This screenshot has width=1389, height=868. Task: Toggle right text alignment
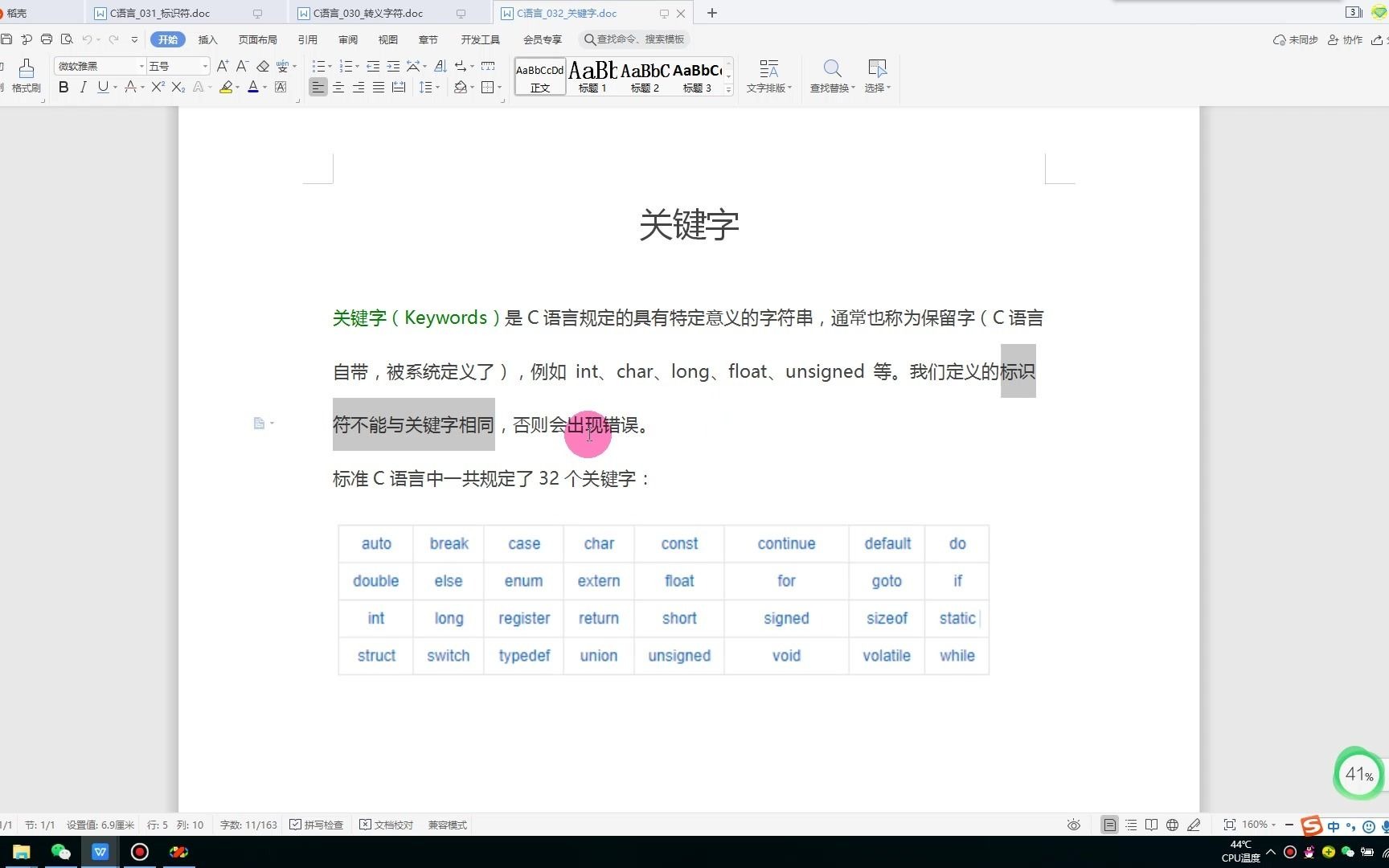(359, 87)
